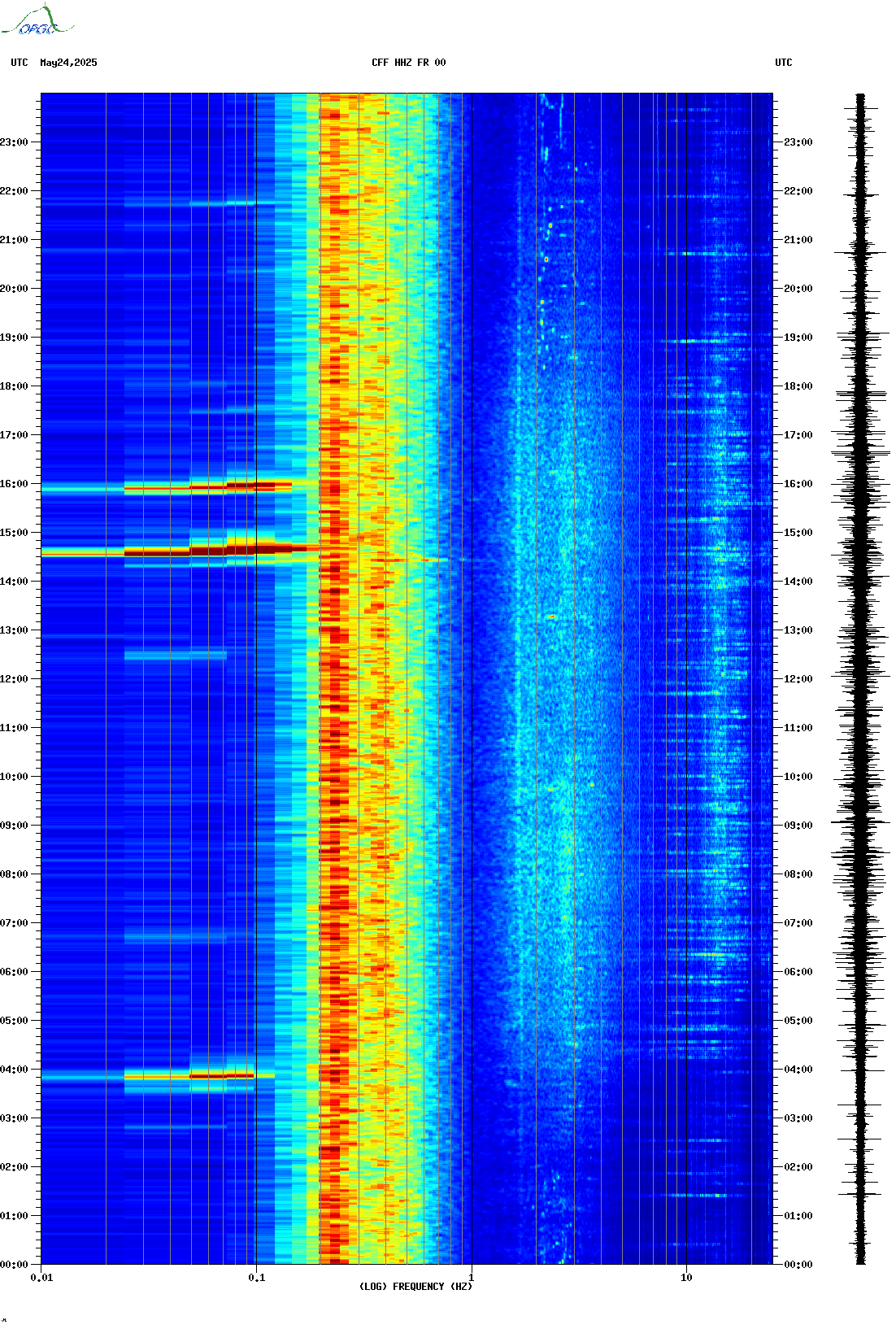Click the right axis '09:00' time label
This screenshot has height=1329, width=896.
798,826
